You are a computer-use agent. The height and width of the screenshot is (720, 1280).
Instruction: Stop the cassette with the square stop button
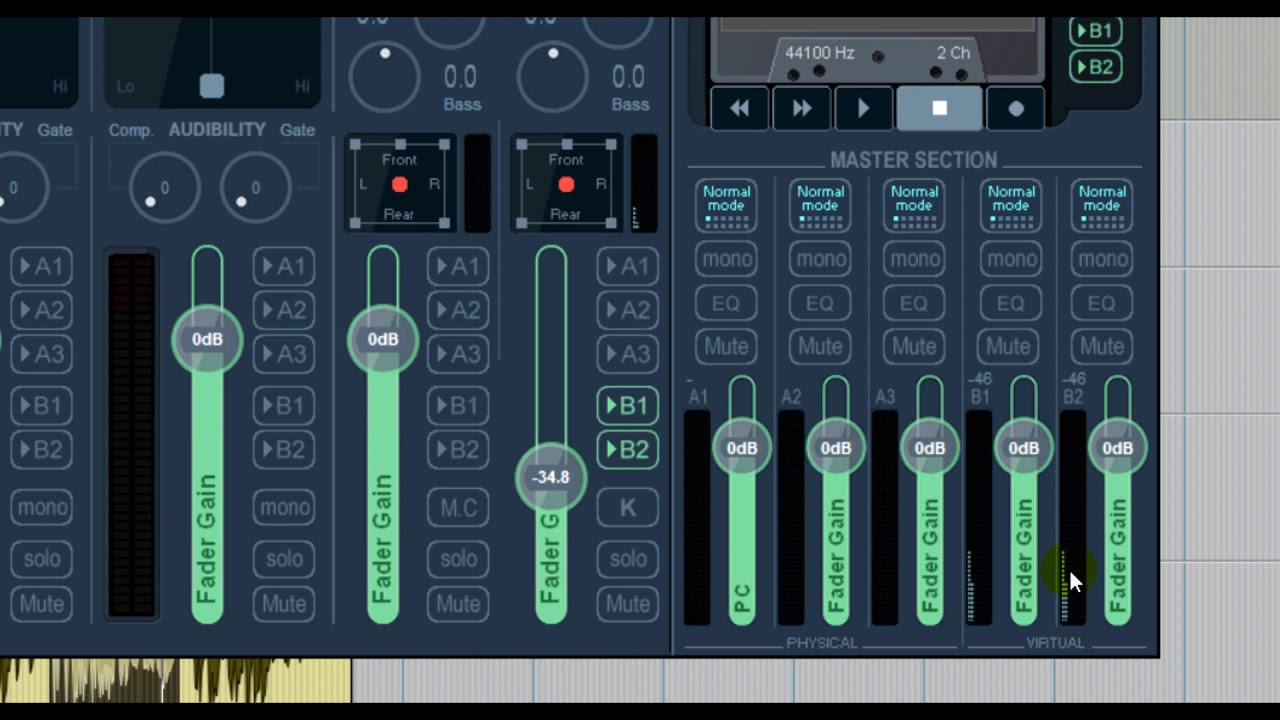tap(939, 109)
